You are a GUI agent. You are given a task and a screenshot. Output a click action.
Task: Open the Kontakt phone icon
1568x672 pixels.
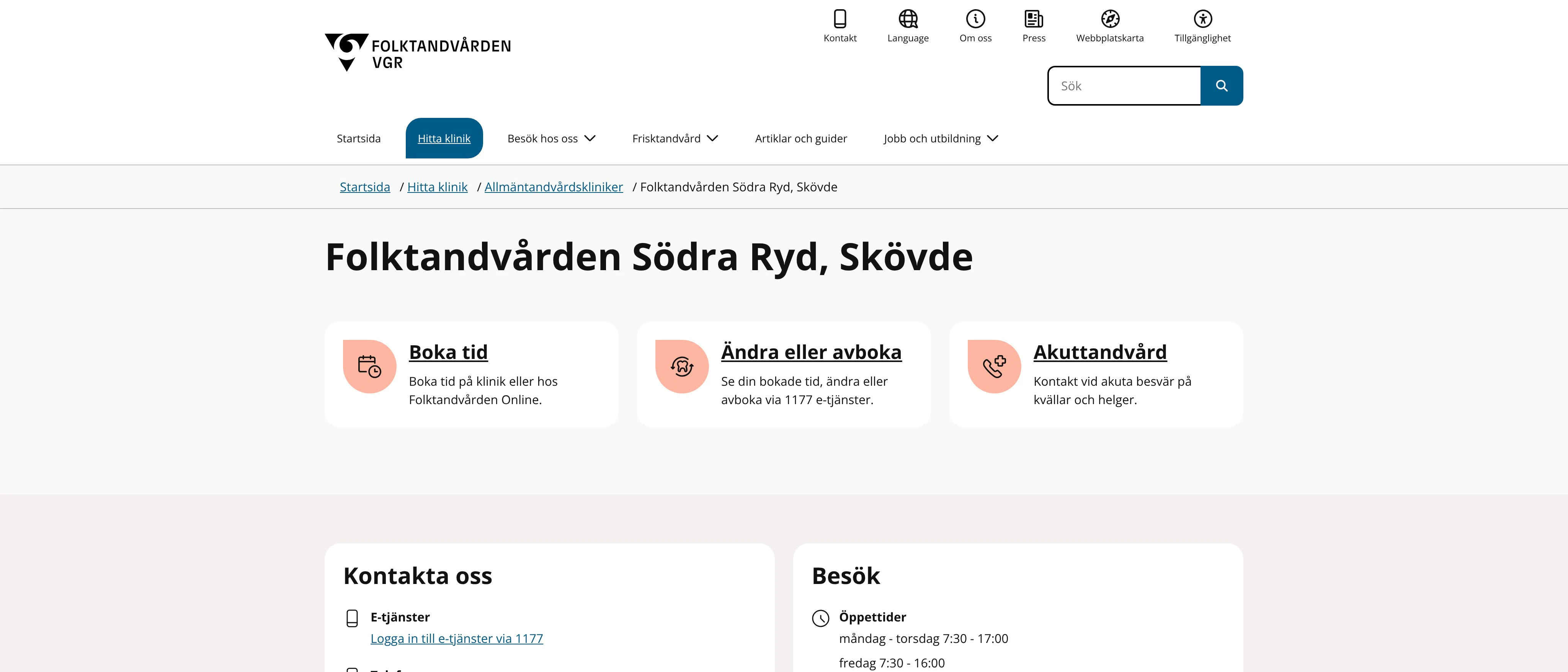click(840, 19)
